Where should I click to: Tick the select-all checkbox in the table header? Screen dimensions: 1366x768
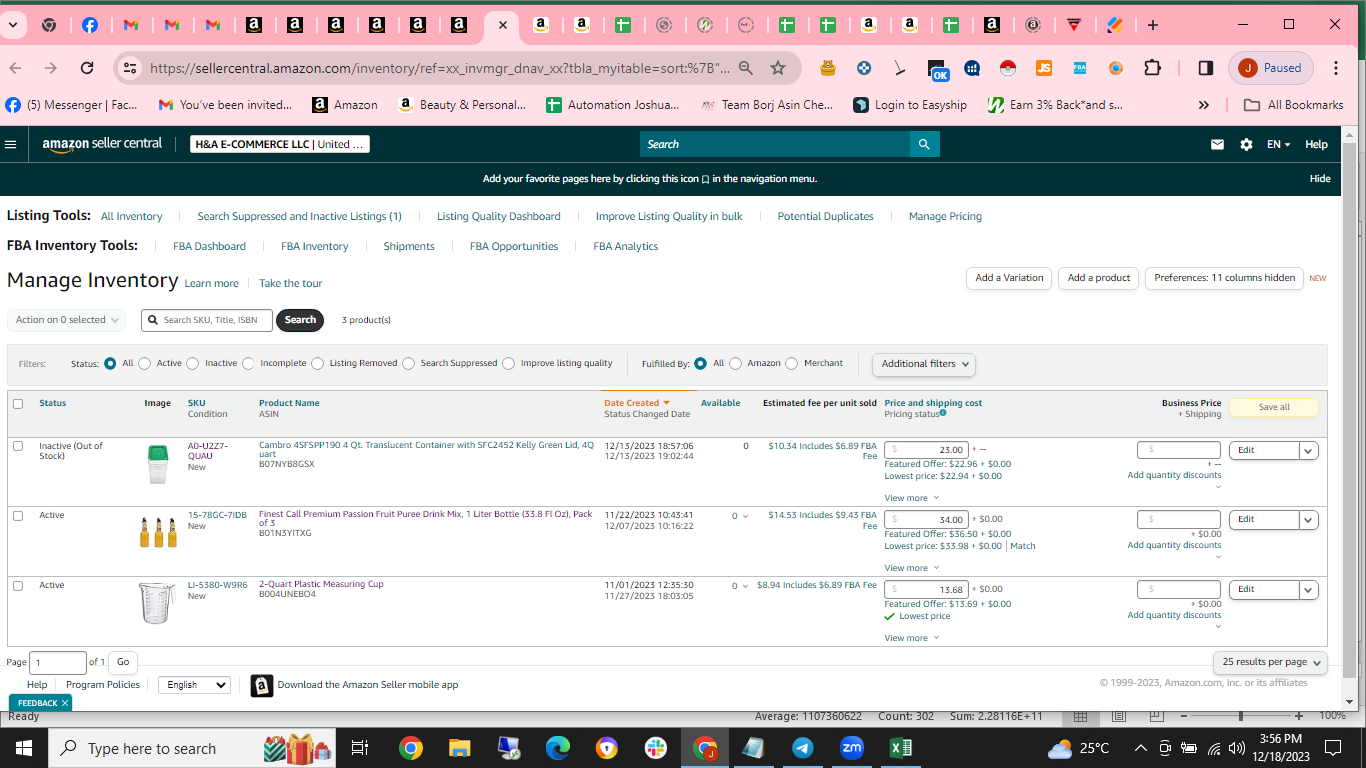(x=18, y=404)
